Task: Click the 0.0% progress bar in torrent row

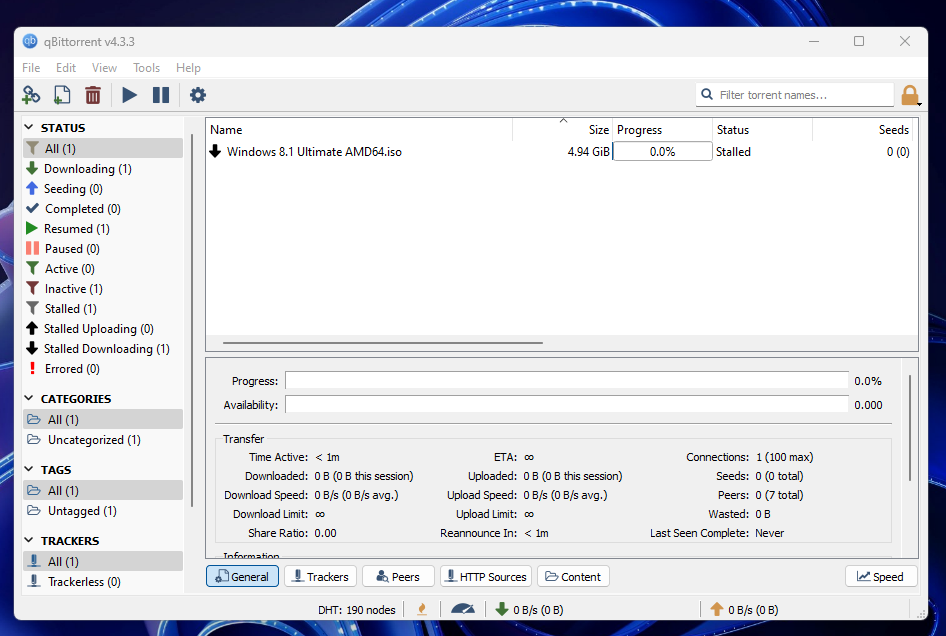Action: [x=662, y=151]
